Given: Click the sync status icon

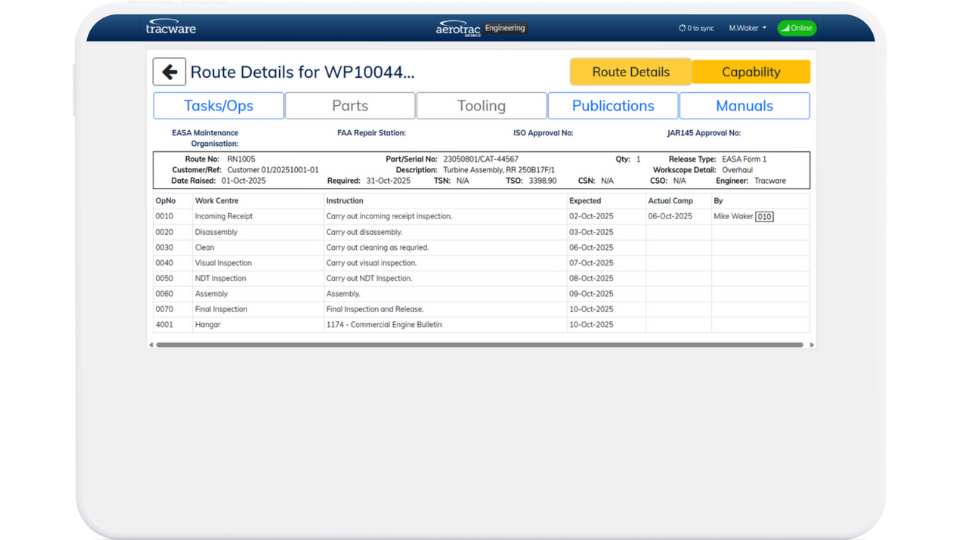Looking at the screenshot, I should point(682,28).
